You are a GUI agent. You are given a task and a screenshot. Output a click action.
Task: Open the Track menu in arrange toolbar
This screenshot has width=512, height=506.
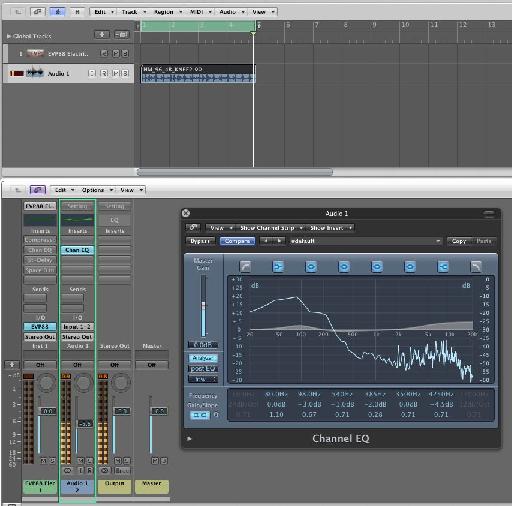pyautogui.click(x=134, y=12)
